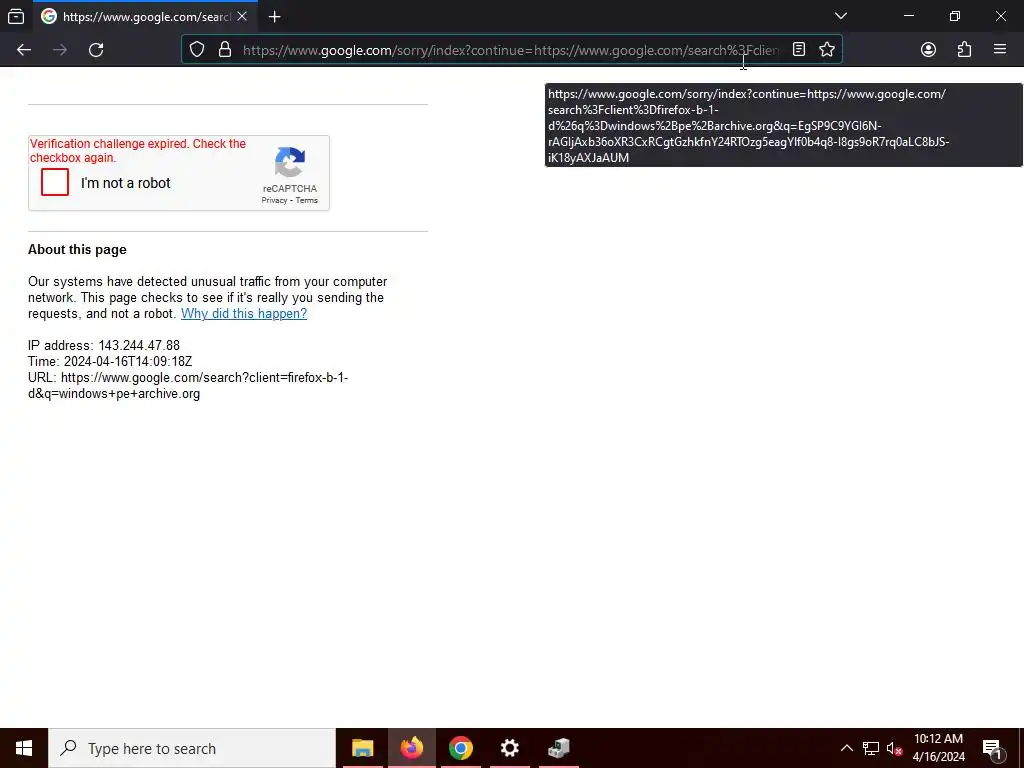Image resolution: width=1024 pixels, height=768 pixels.
Task: View site security padlock info
Action: (225, 50)
